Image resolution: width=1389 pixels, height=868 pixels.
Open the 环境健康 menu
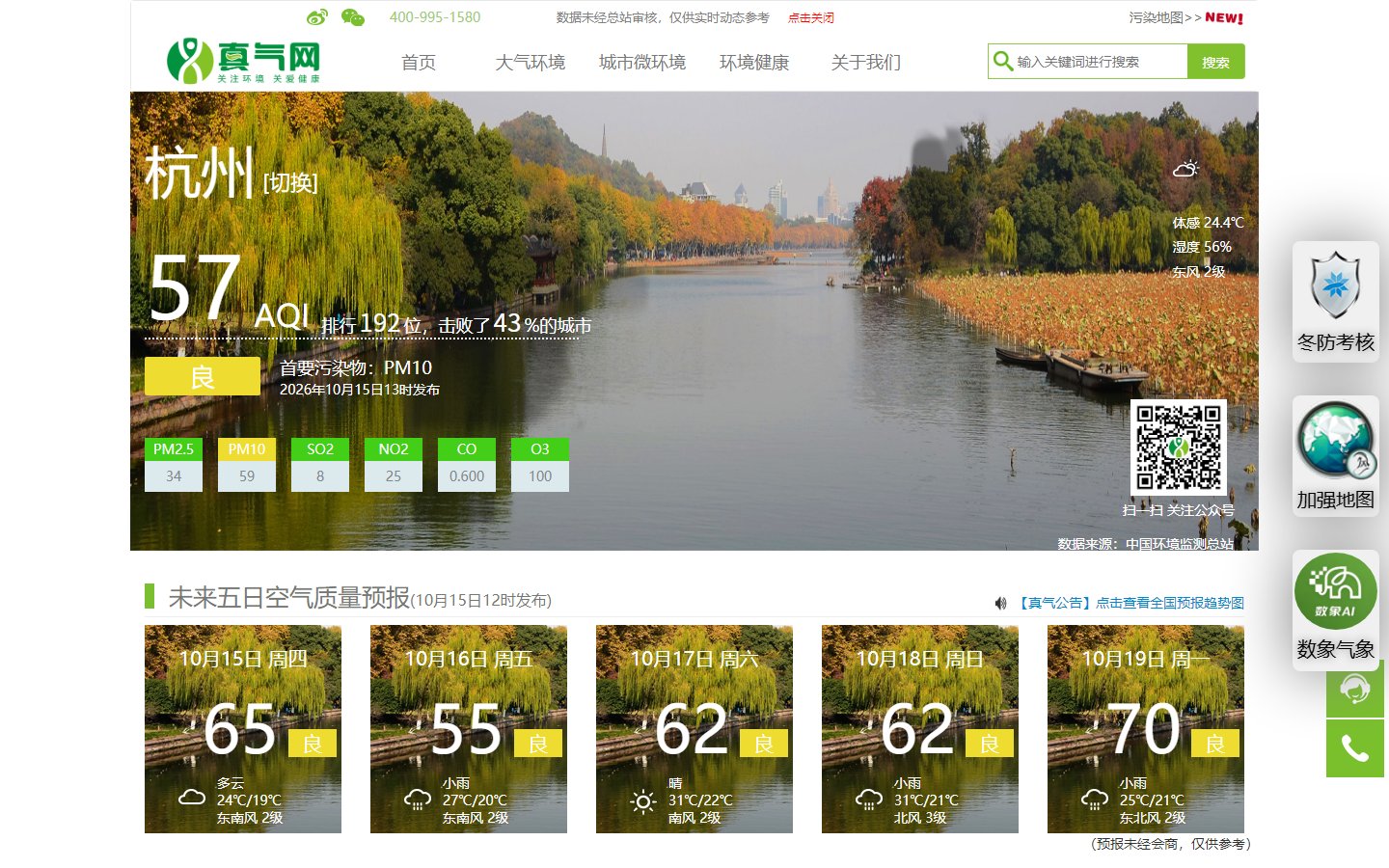tap(754, 63)
